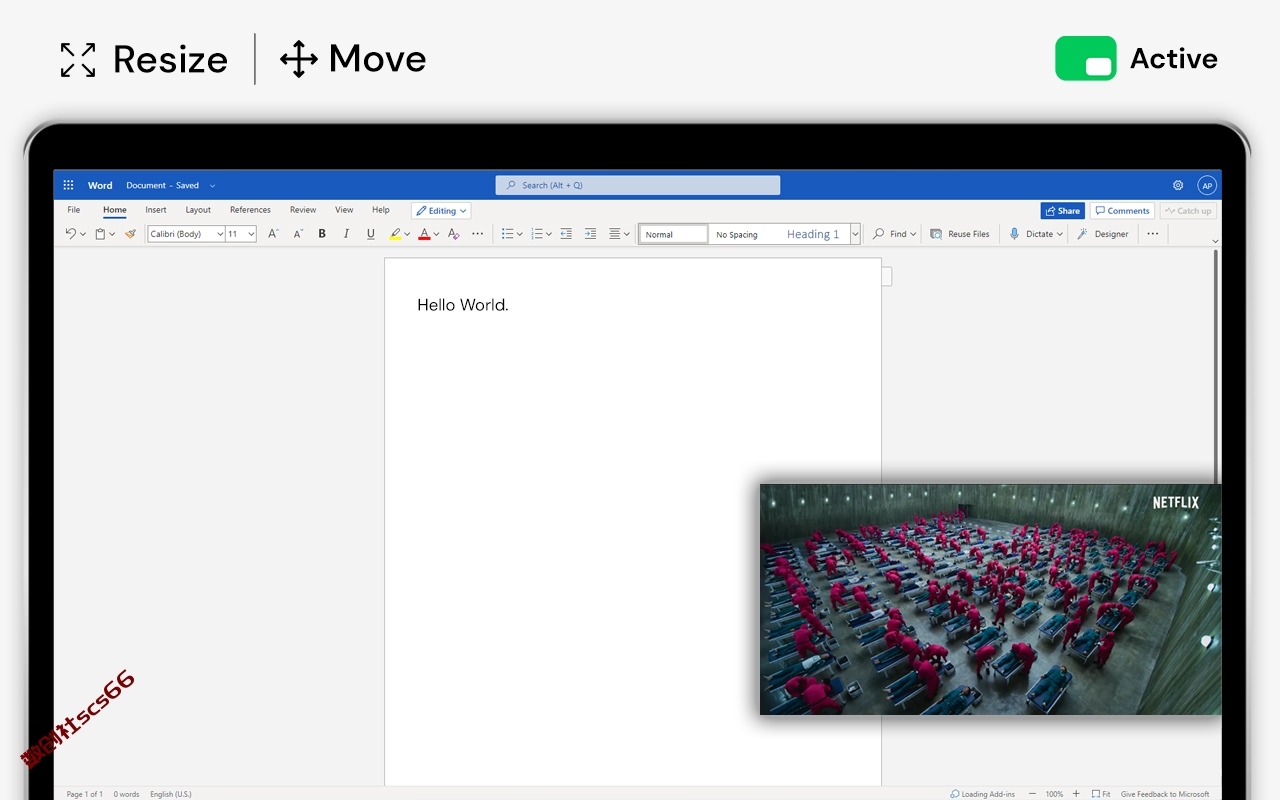Click the Resize arrows icon in banner
The image size is (1280, 800).
point(78,60)
